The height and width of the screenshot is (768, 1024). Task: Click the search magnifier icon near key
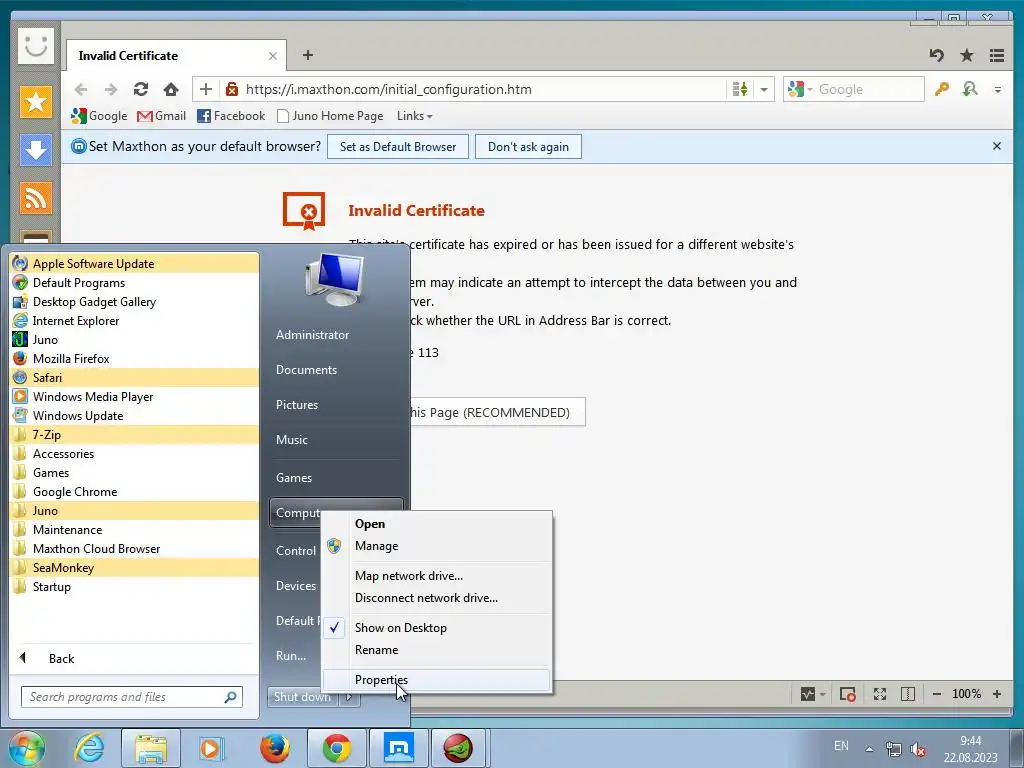coord(970,89)
